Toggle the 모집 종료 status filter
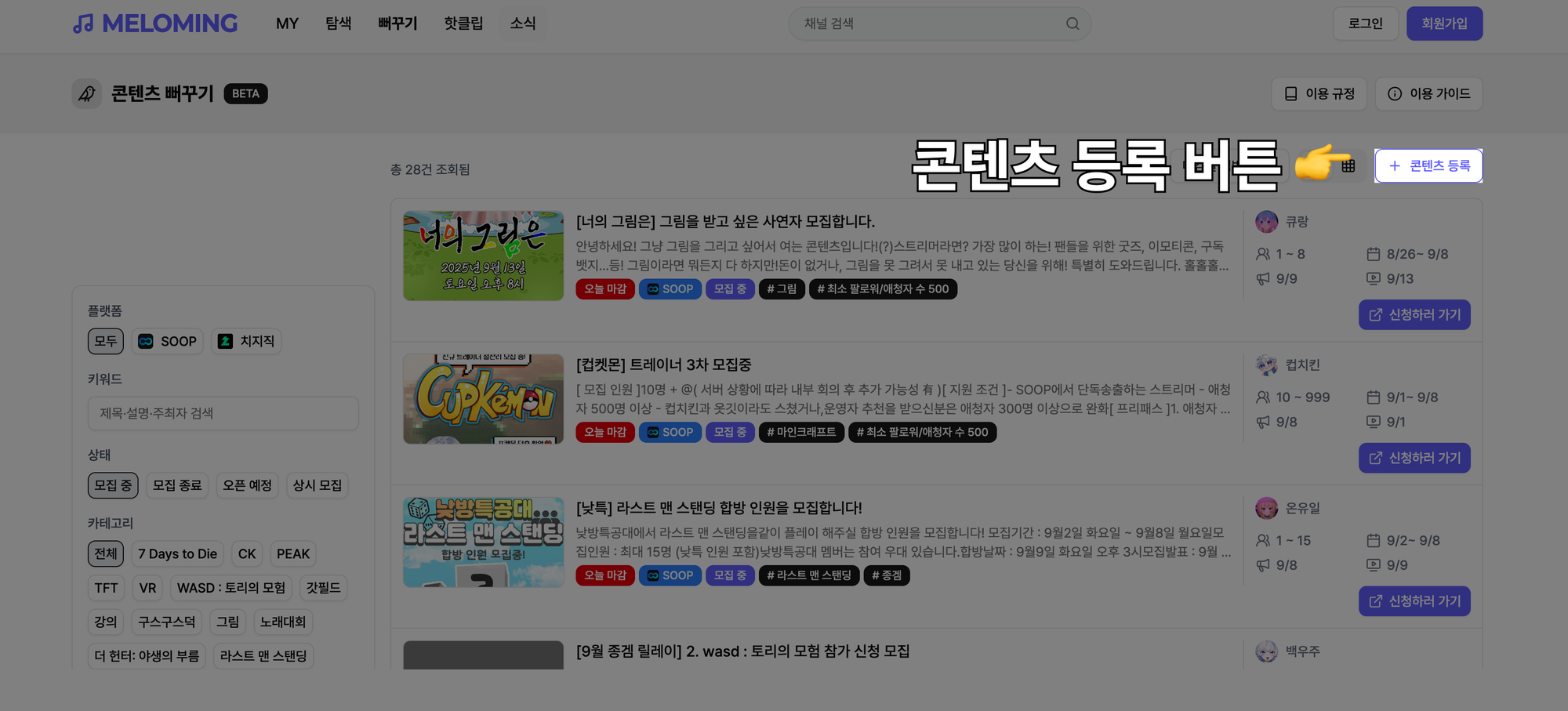1568x711 pixels. pos(177,485)
